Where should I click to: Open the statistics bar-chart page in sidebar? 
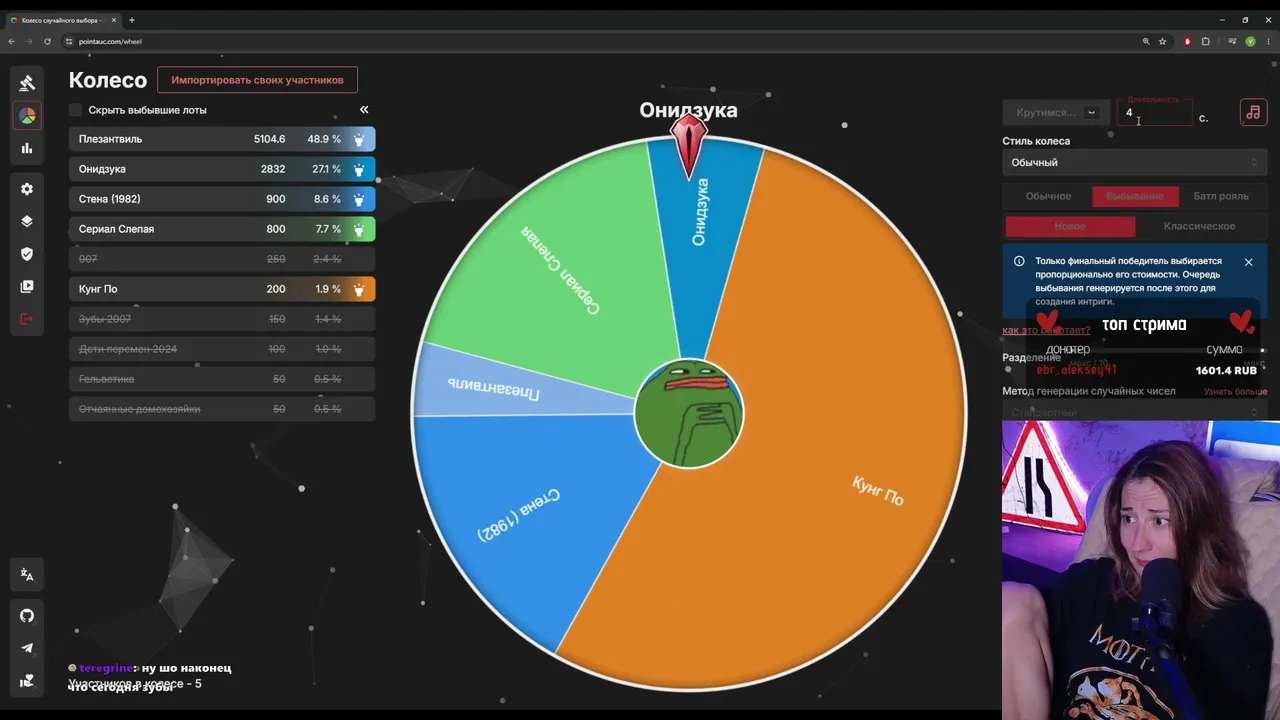pyautogui.click(x=27, y=149)
